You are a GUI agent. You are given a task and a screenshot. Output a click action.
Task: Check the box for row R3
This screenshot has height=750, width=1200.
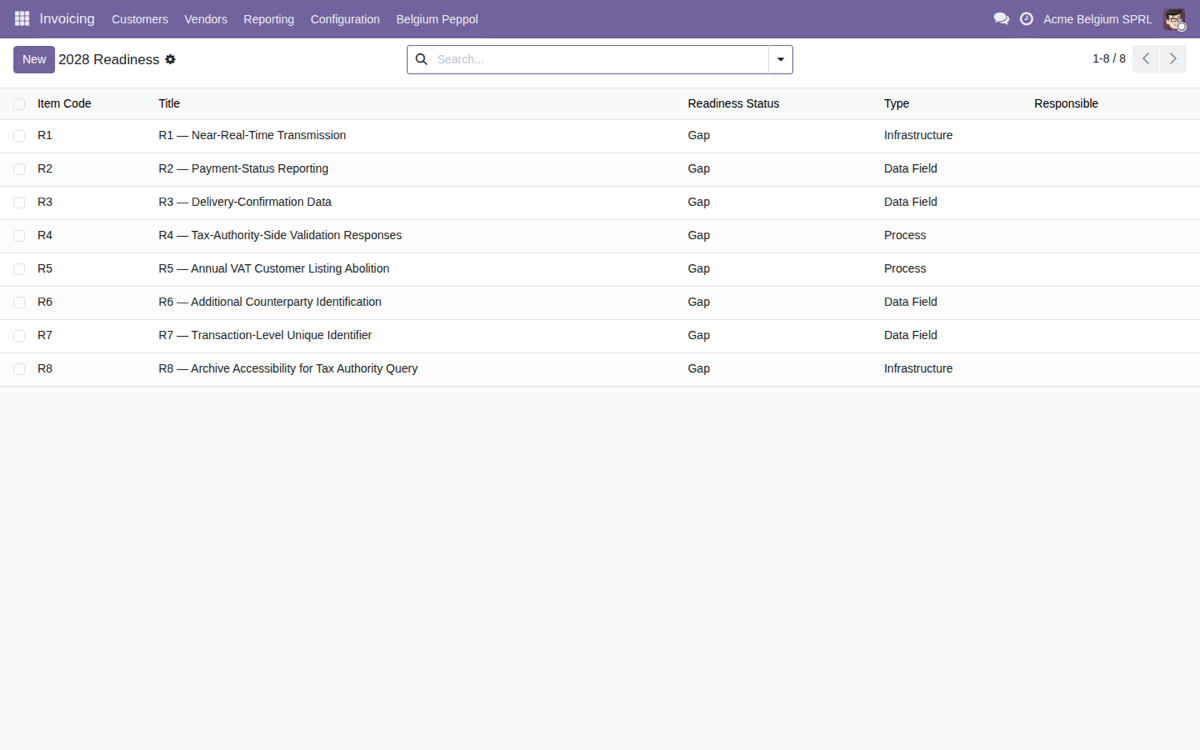19,202
